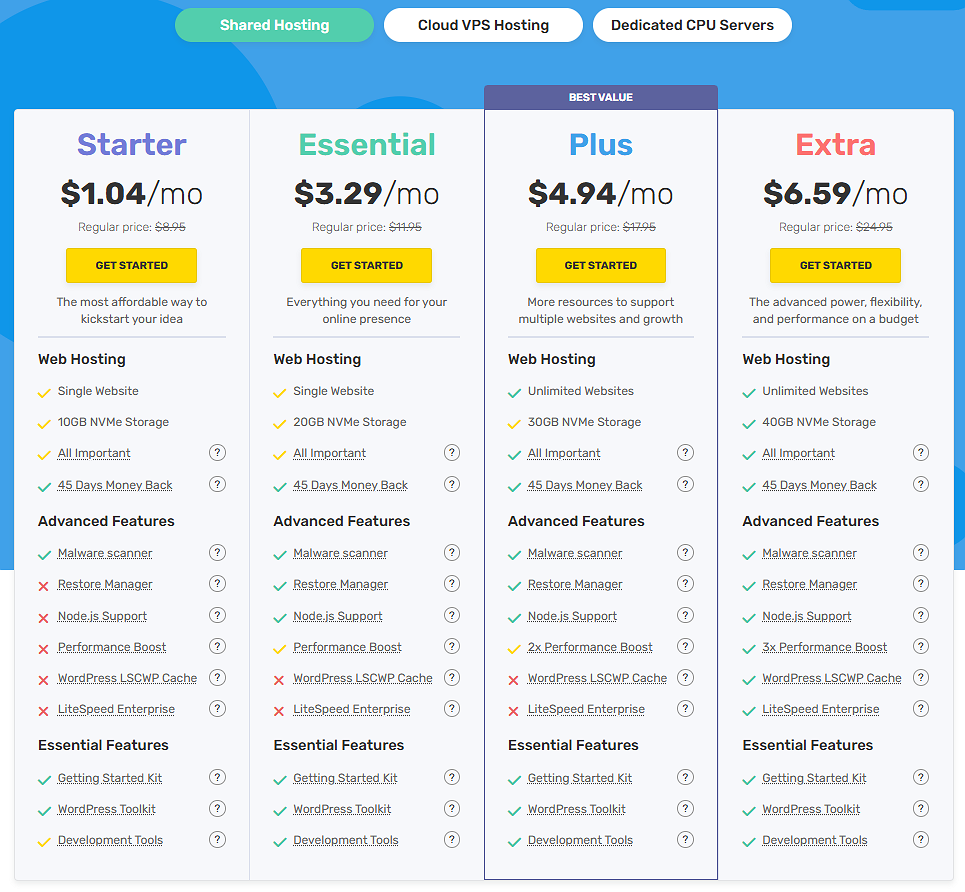Switch to the Cloud VPS Hosting tab
965x892 pixels.
[483, 25]
